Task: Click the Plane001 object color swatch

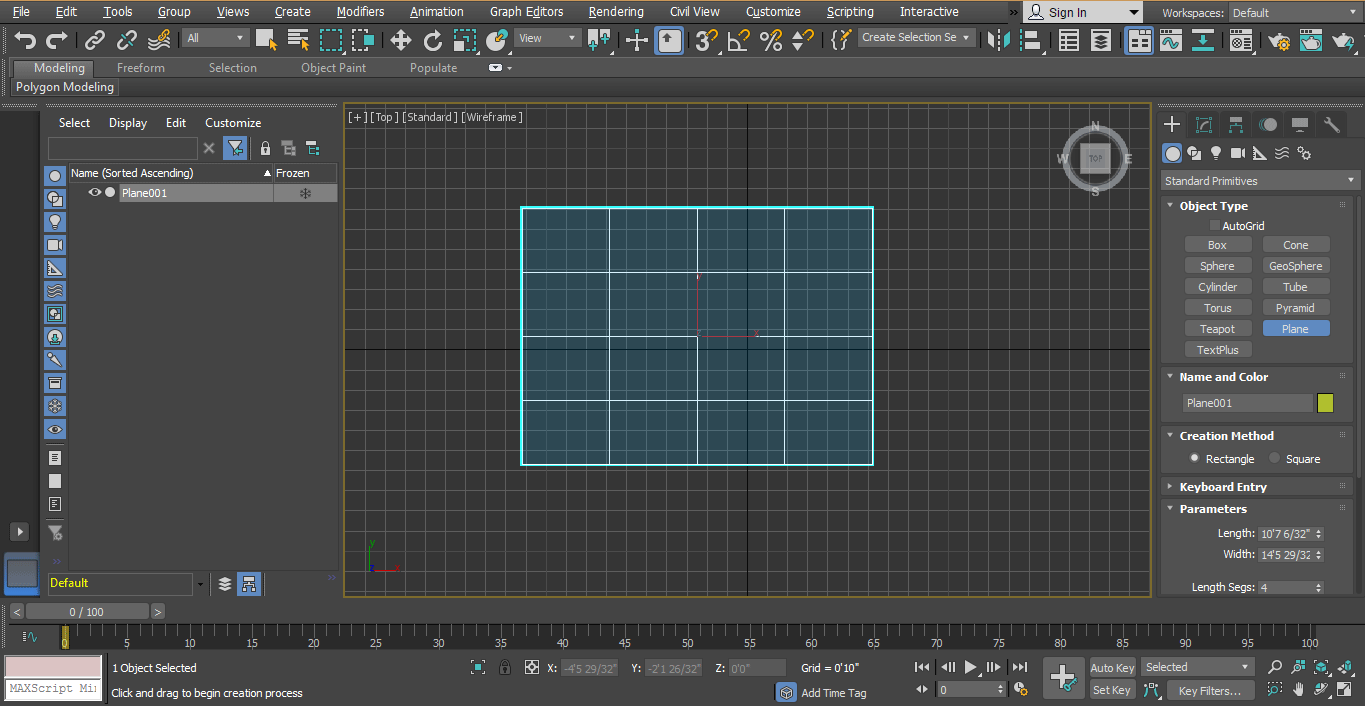Action: (x=1325, y=403)
